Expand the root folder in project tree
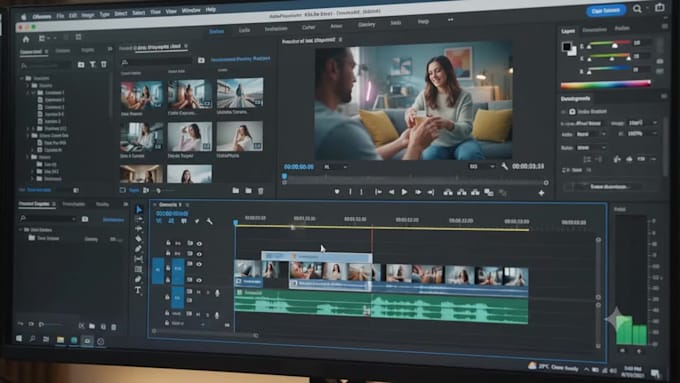Screen dimensions: 680x383 [22, 78]
